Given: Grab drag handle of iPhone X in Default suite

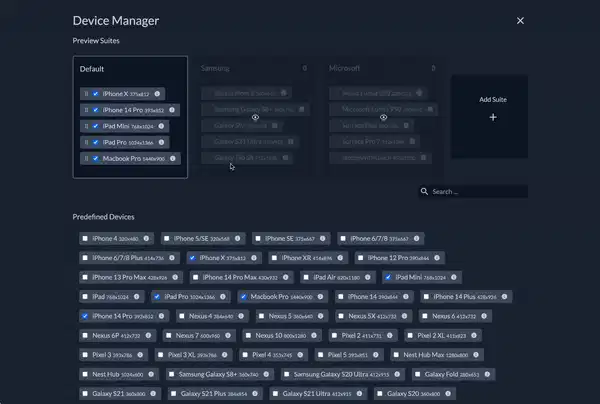Looking at the screenshot, I should pyautogui.click(x=86, y=94).
